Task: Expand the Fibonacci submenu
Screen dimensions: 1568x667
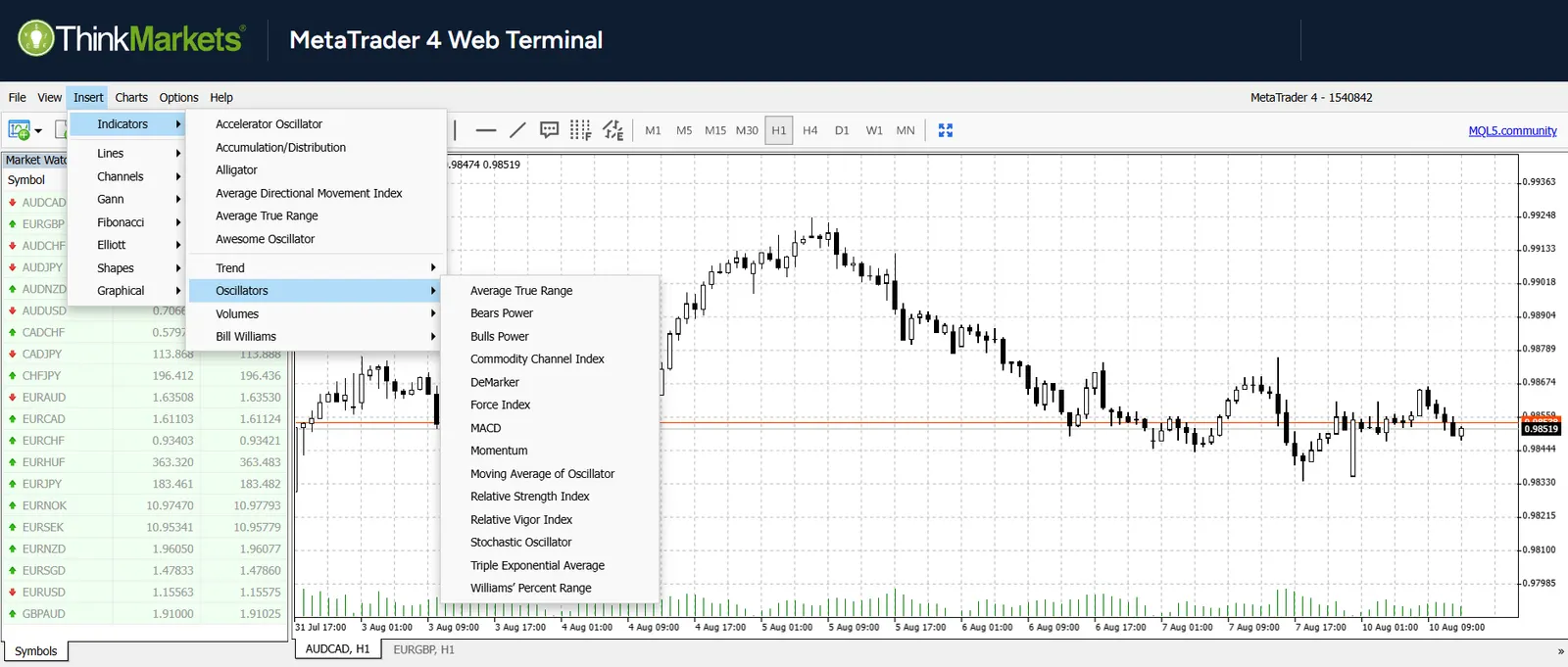Action: pos(126,222)
